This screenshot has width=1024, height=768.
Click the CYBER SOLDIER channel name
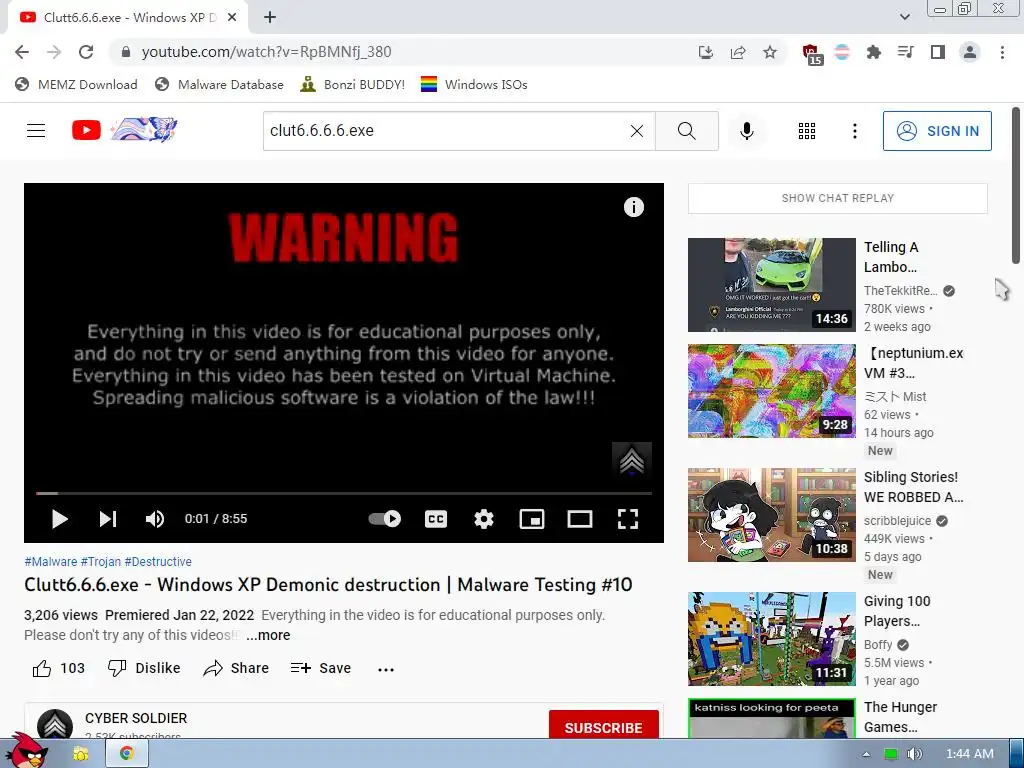[x=136, y=718]
